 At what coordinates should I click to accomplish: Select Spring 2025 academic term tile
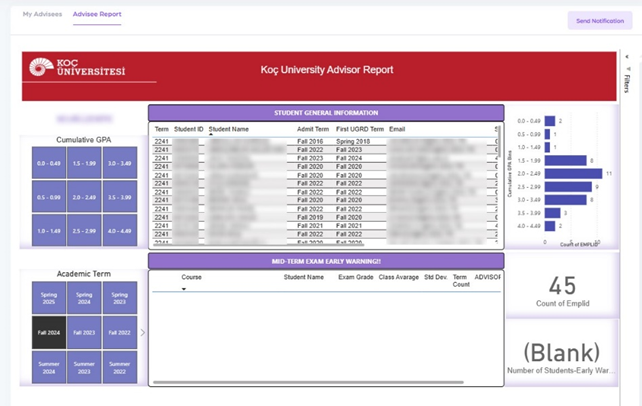pos(48,297)
